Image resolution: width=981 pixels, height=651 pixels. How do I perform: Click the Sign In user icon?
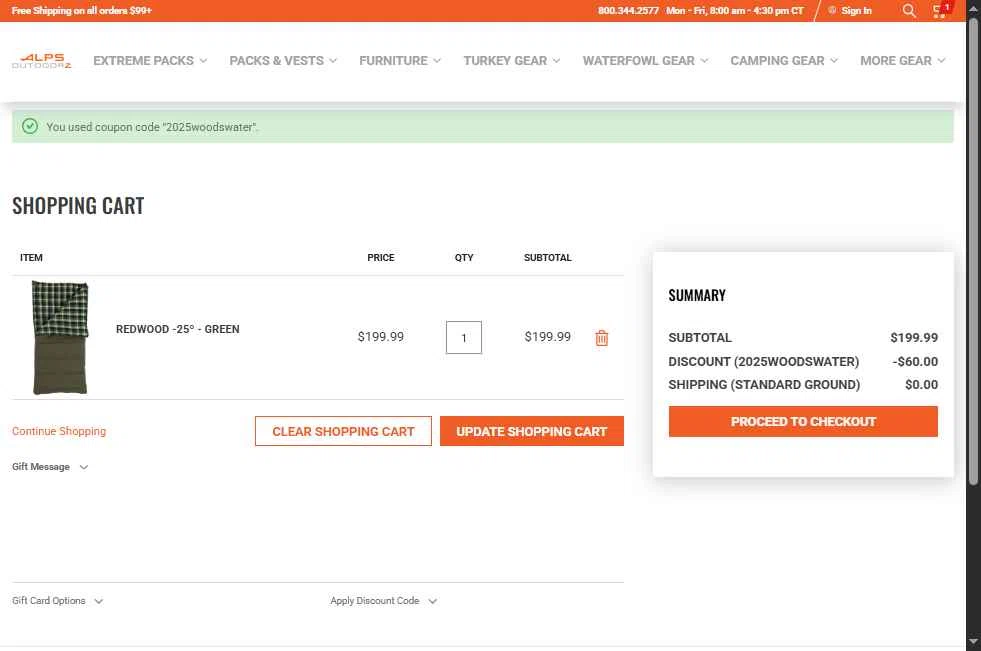click(832, 11)
